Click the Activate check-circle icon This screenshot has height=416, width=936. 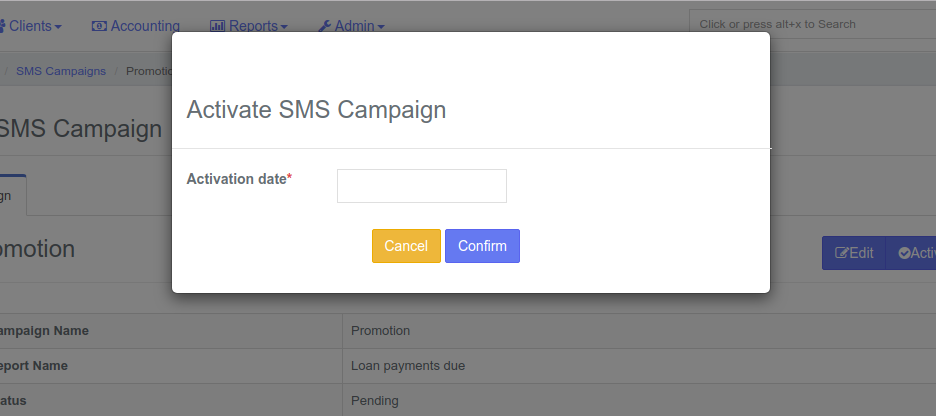(904, 253)
